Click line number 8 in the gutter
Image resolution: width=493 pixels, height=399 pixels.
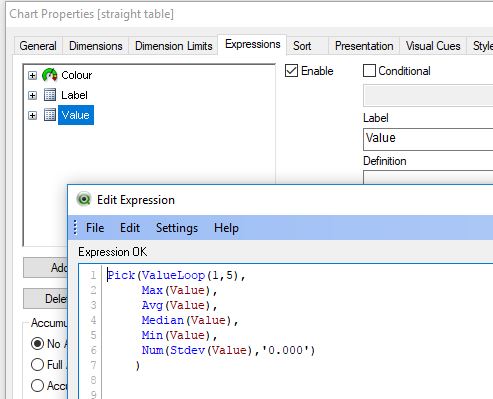click(x=93, y=380)
